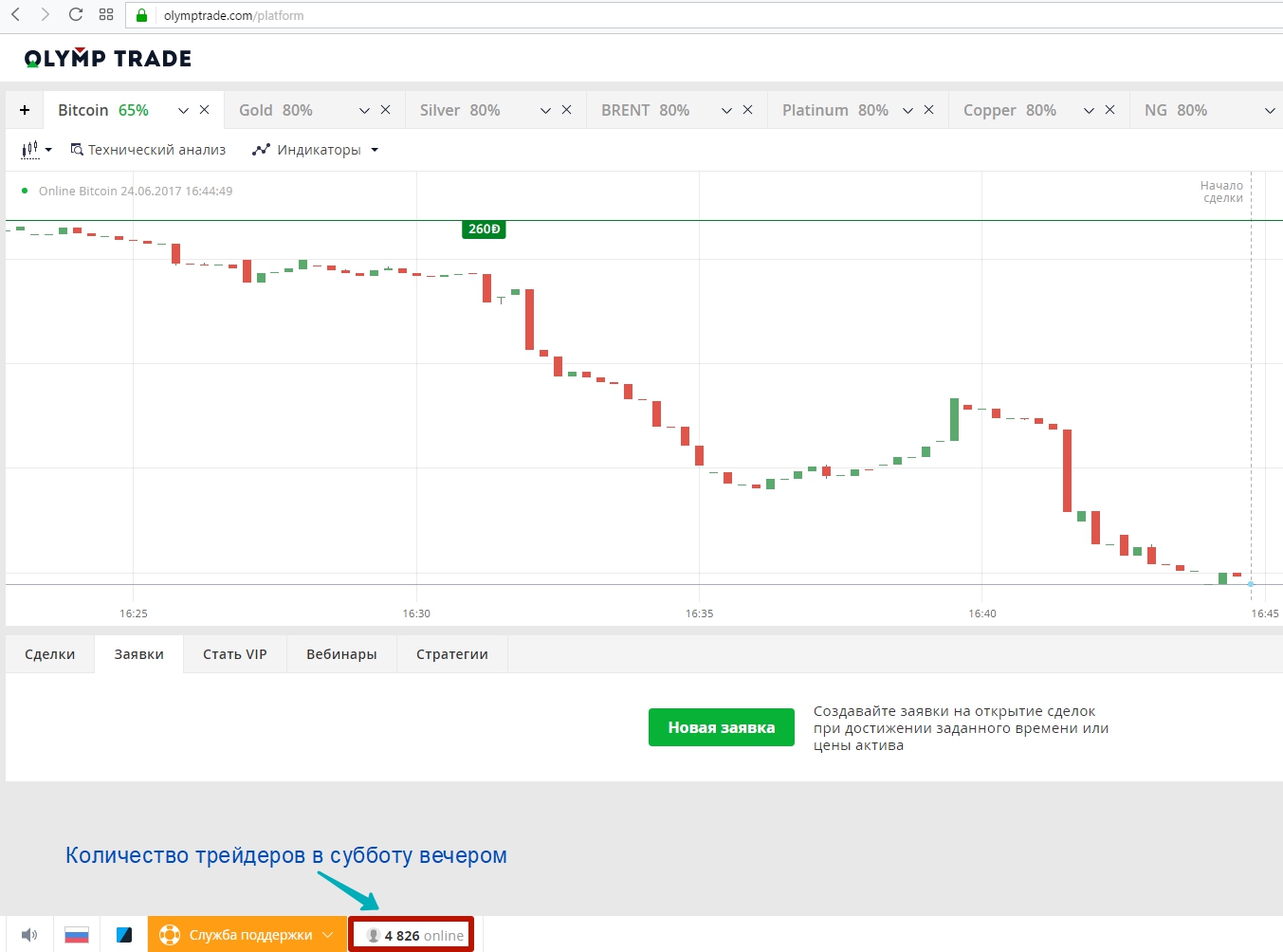Click the Online Bitcoin 24.06.2017 16:44:49 status text
Image resolution: width=1283 pixels, height=952 pixels.
coord(136,191)
